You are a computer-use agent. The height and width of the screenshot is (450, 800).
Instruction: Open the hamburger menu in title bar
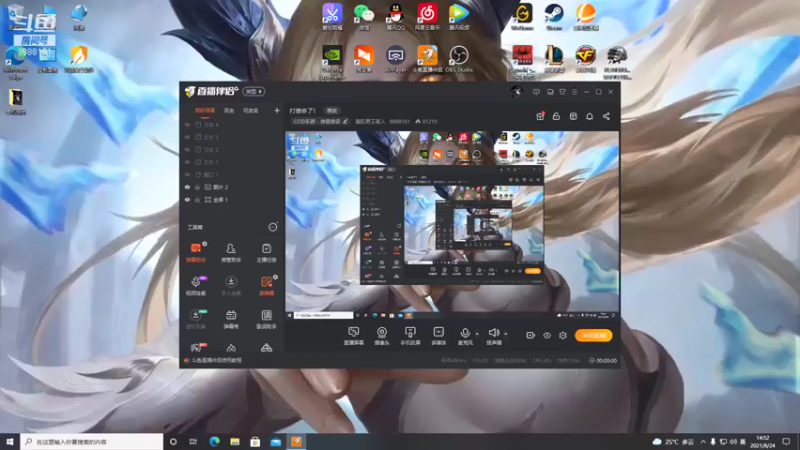coord(574,92)
